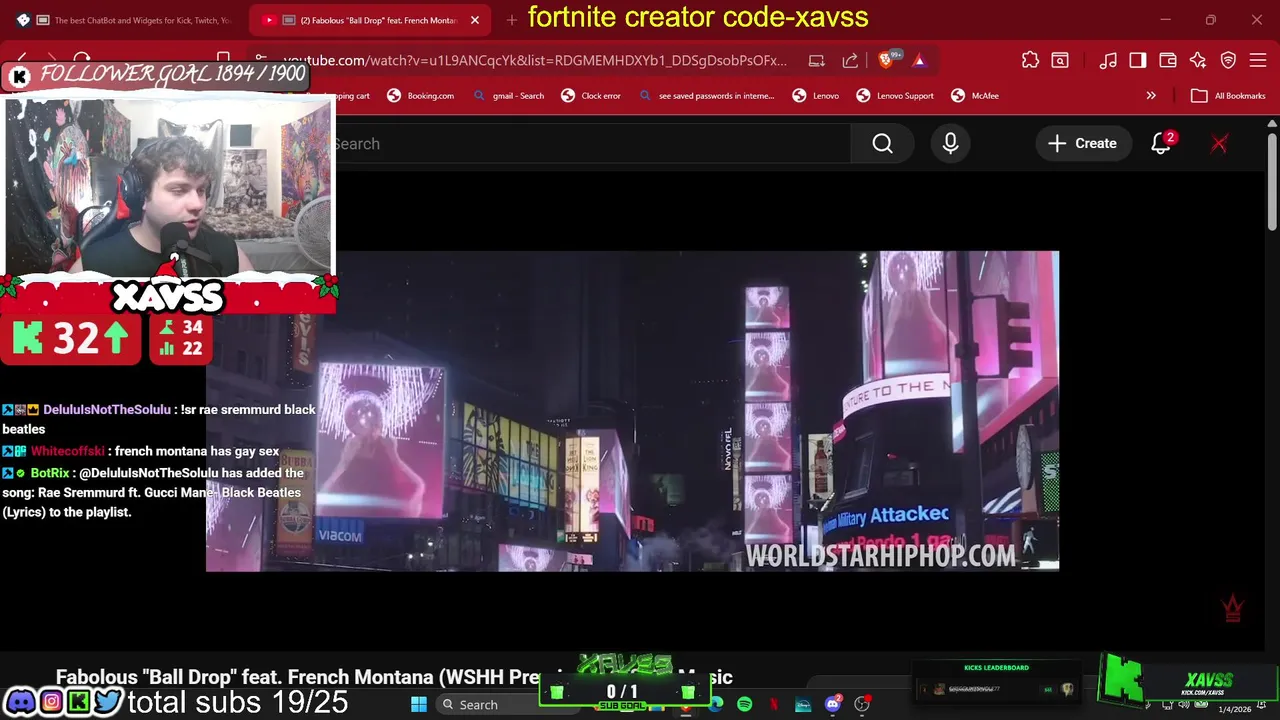Click the taskbar clock showing 1/4/2026

pyautogui.click(x=1235, y=708)
